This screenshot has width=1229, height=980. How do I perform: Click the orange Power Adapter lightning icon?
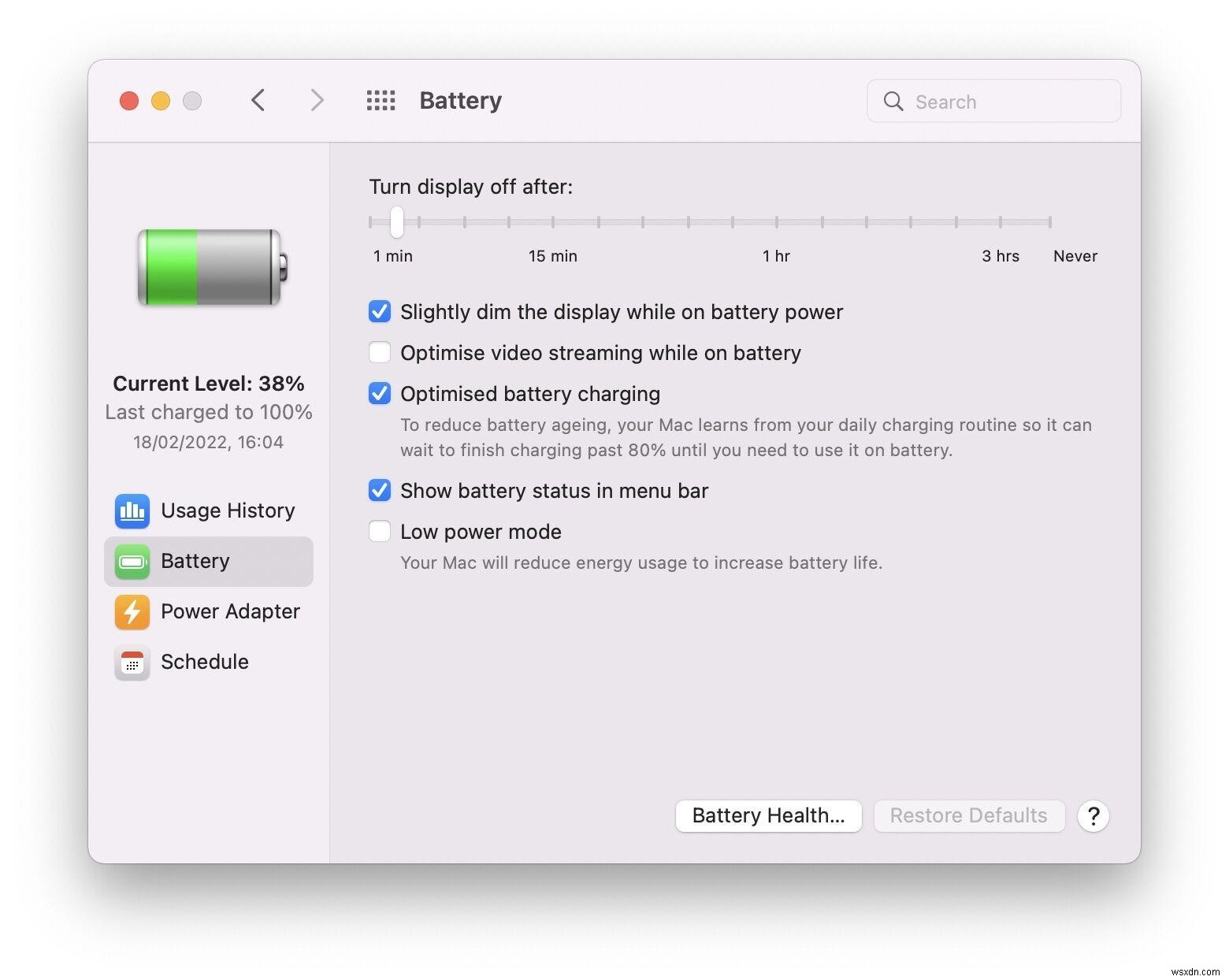pos(132,612)
